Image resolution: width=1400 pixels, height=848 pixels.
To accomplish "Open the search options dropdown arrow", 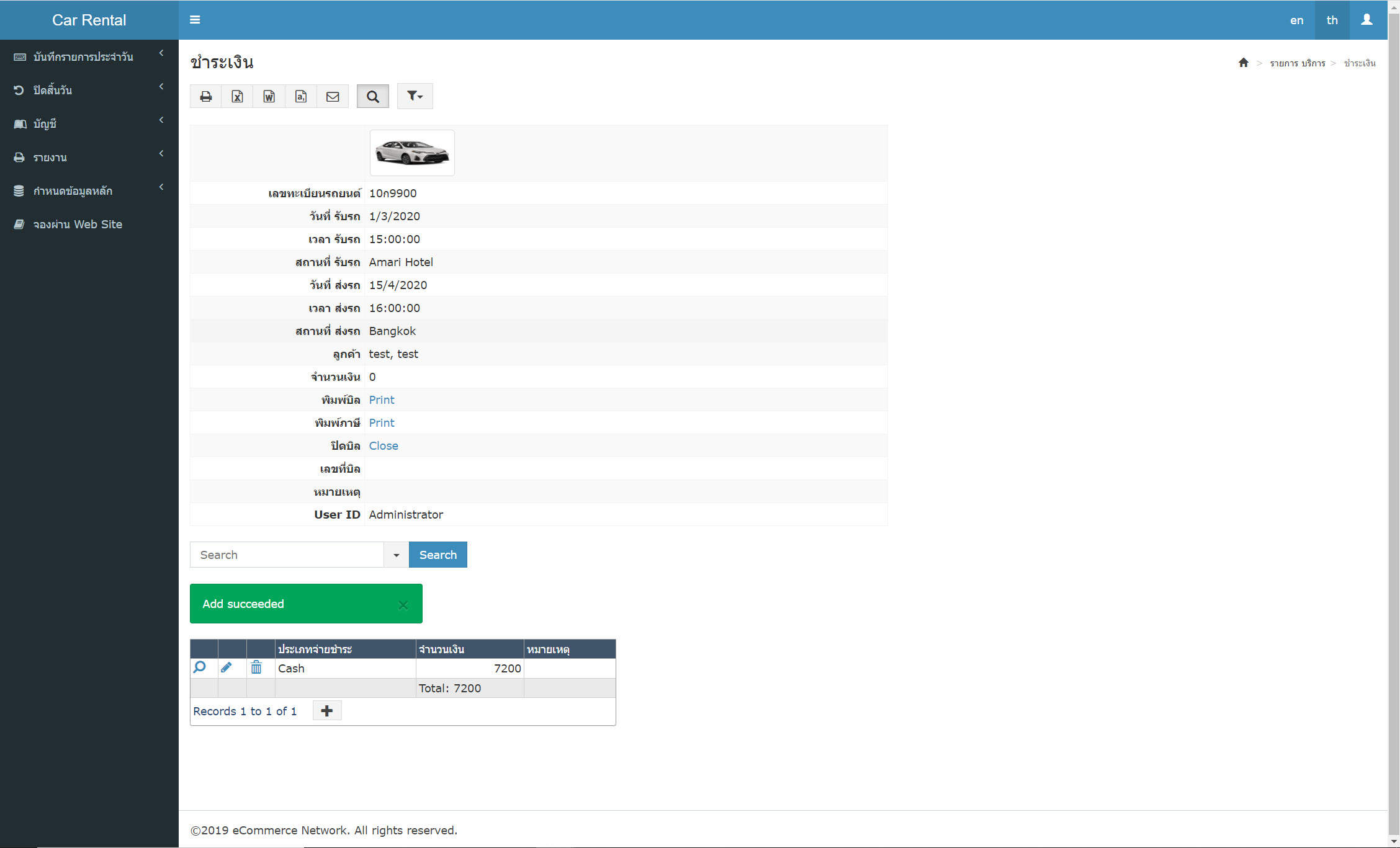I will 396,555.
